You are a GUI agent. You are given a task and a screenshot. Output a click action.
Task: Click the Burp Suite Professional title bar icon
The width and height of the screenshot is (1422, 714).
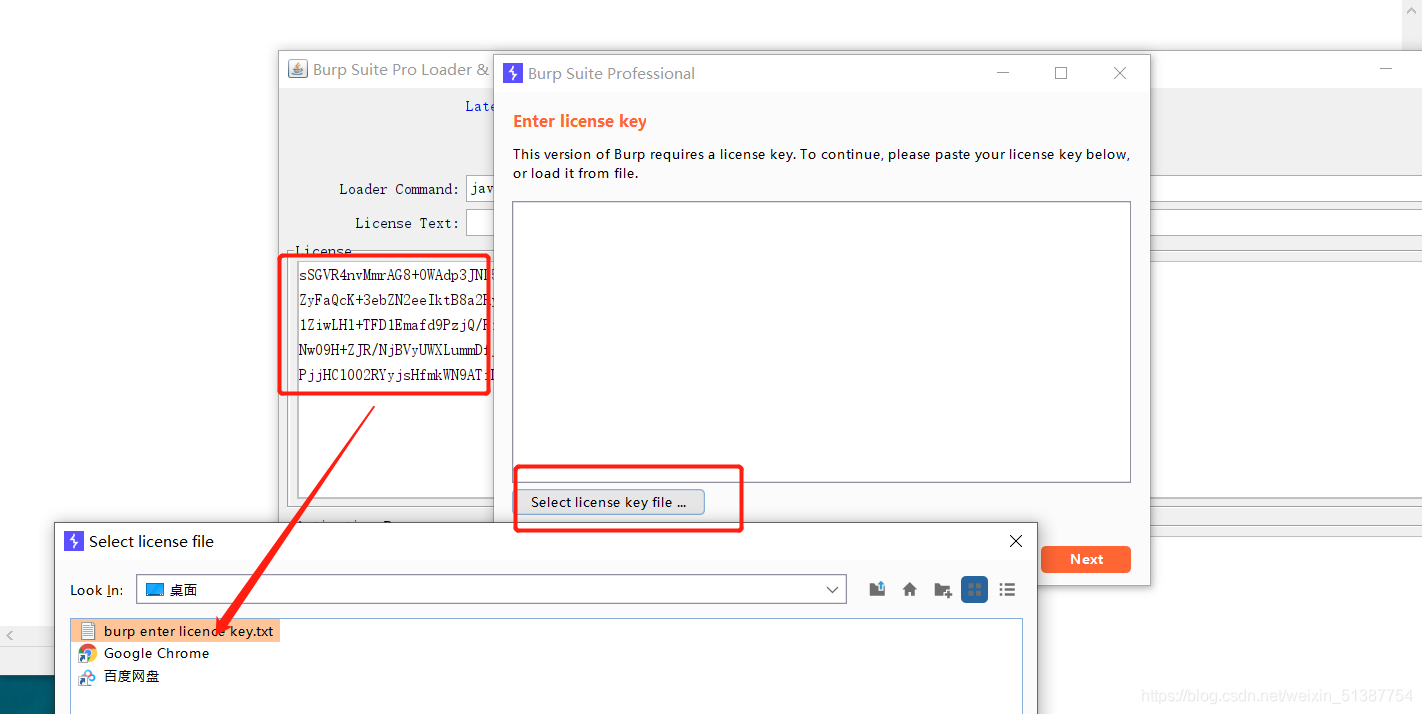pos(512,73)
